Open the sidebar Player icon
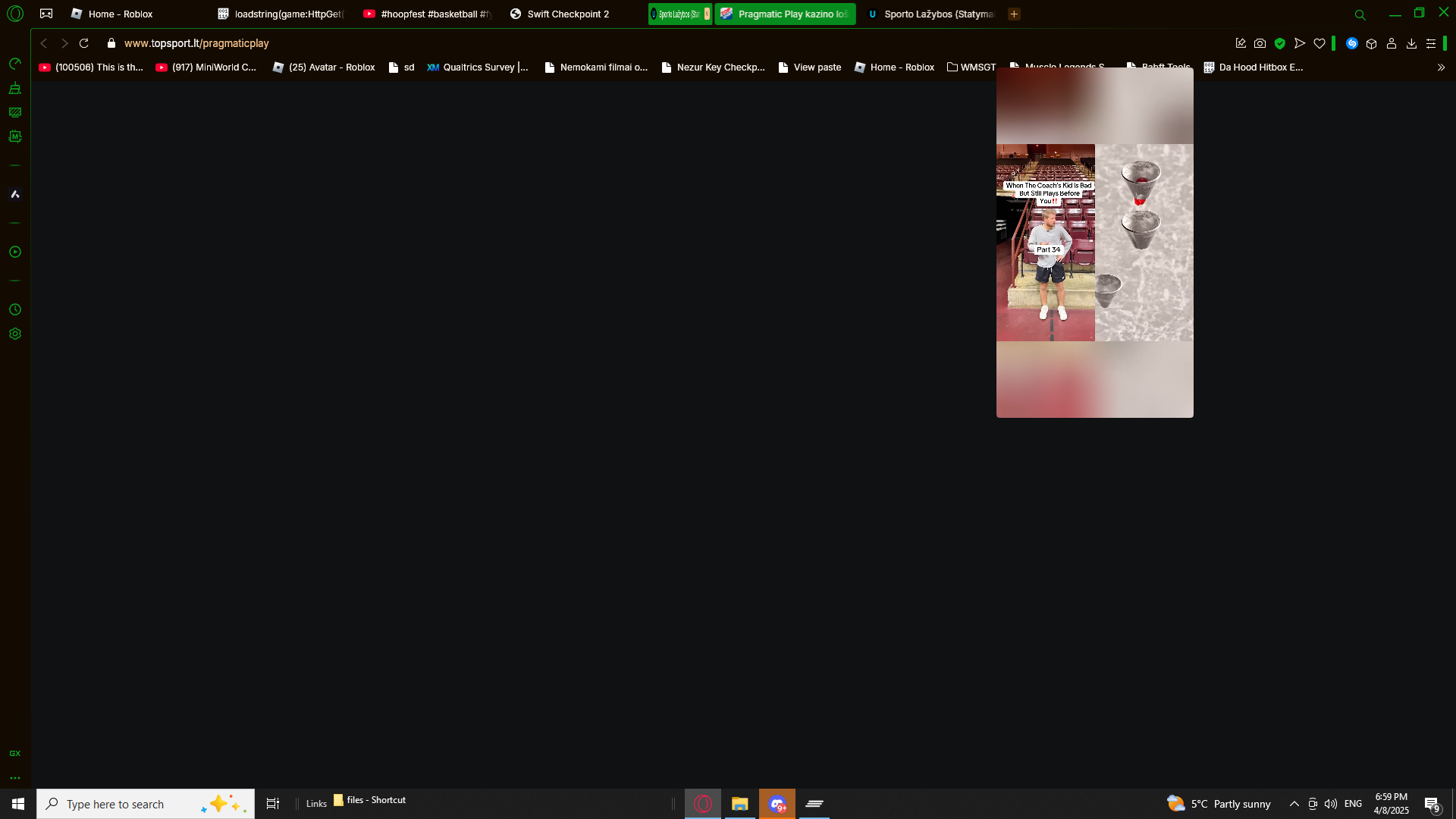 pyautogui.click(x=14, y=252)
